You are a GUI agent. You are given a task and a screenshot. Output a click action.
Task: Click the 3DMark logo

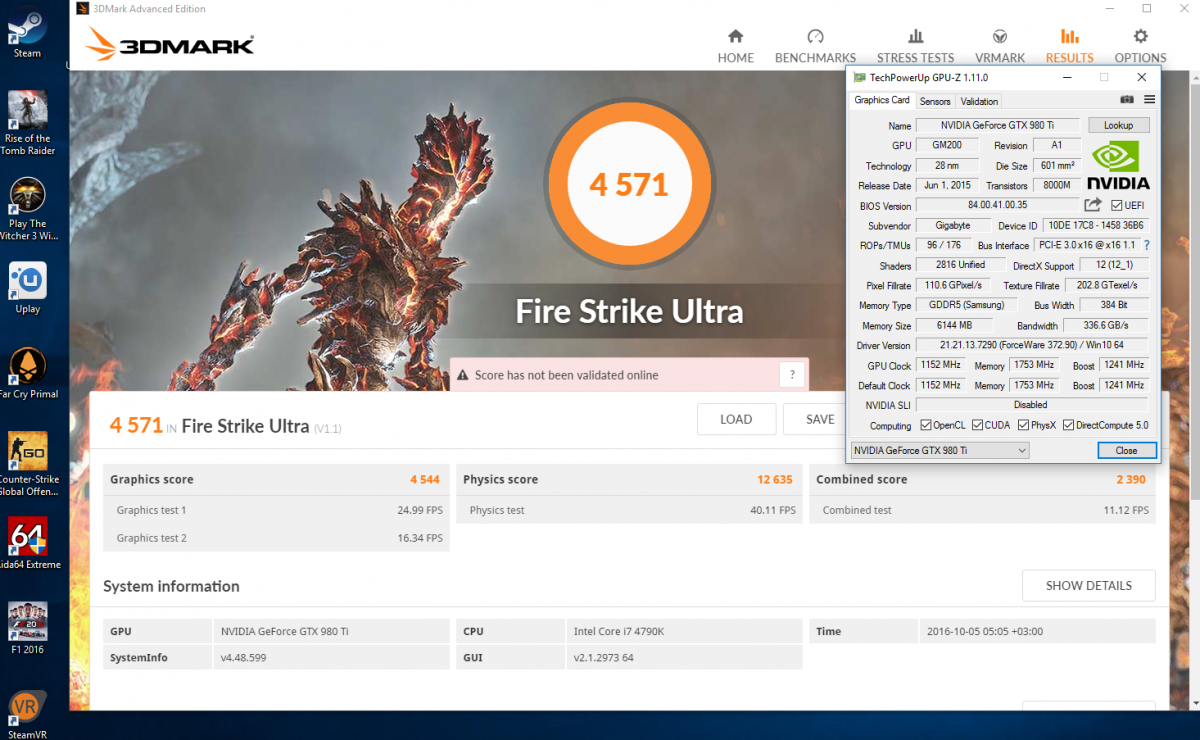(170, 45)
